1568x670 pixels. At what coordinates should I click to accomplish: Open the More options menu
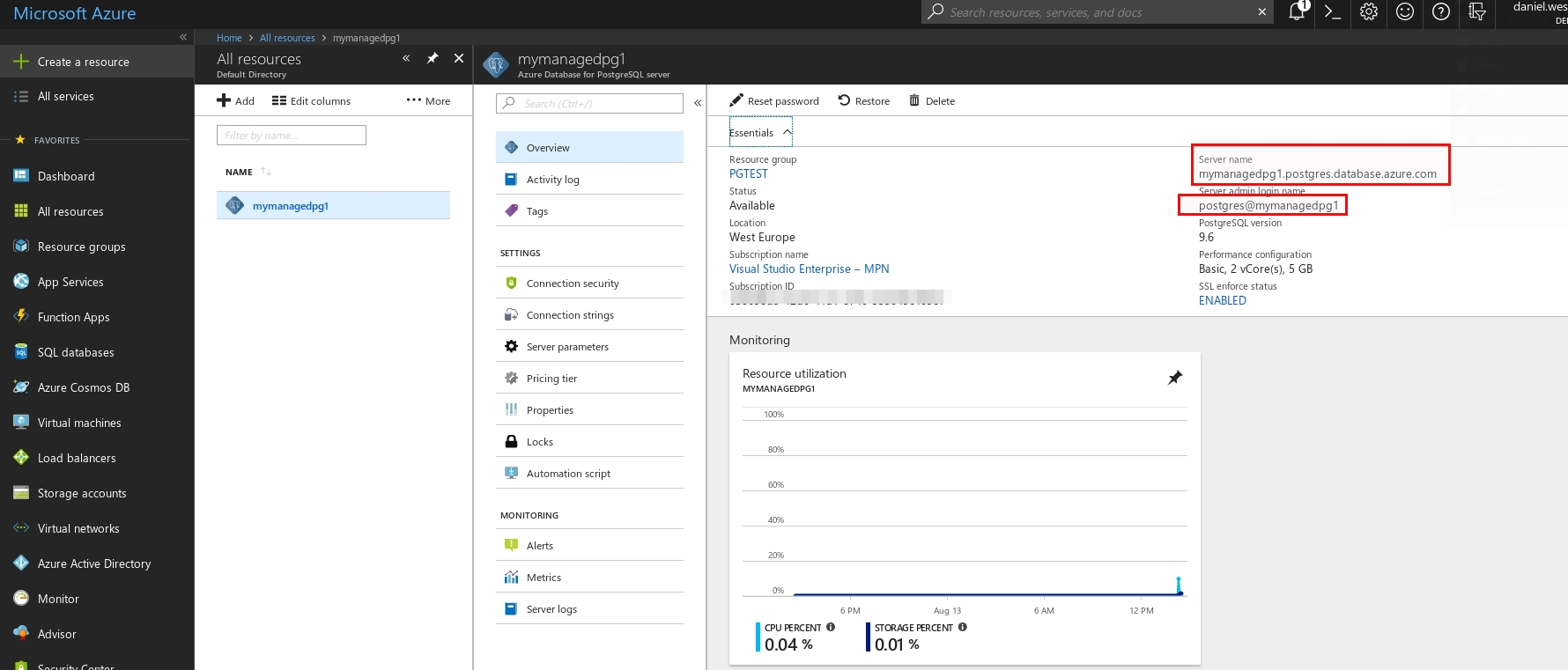(428, 100)
